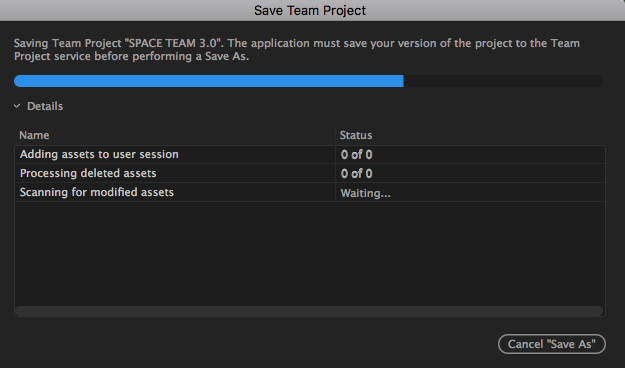Click the divider between Name and Status headers
This screenshot has height=368, width=625.
pyautogui.click(x=336, y=135)
